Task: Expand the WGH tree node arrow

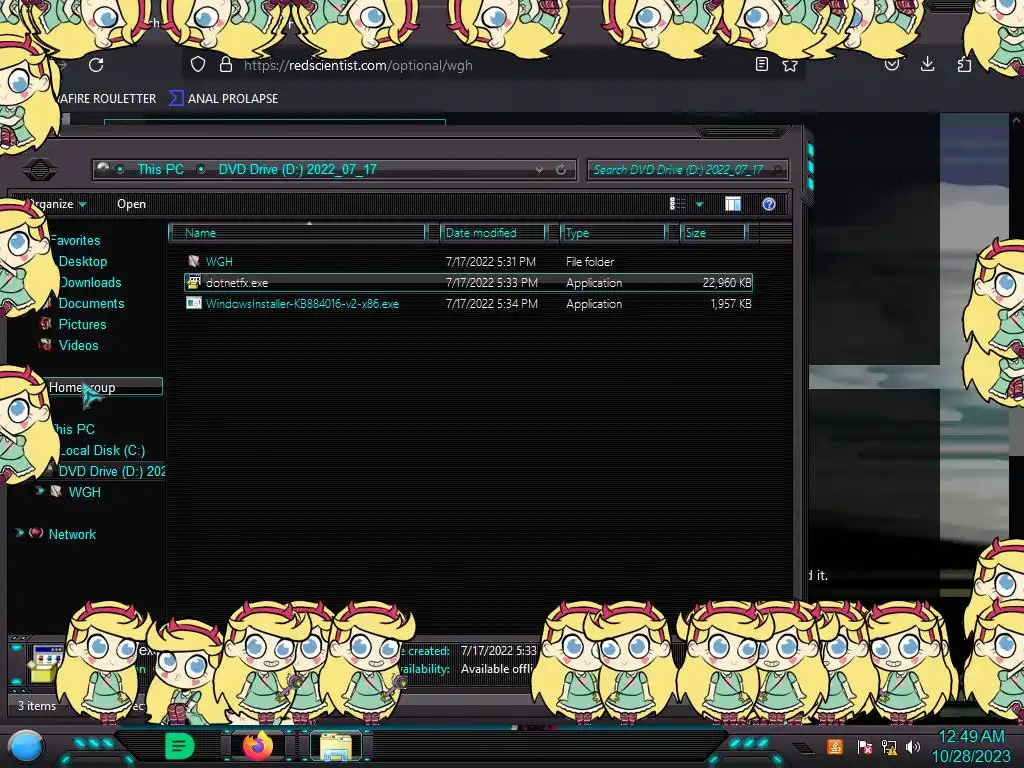Action: [40, 490]
